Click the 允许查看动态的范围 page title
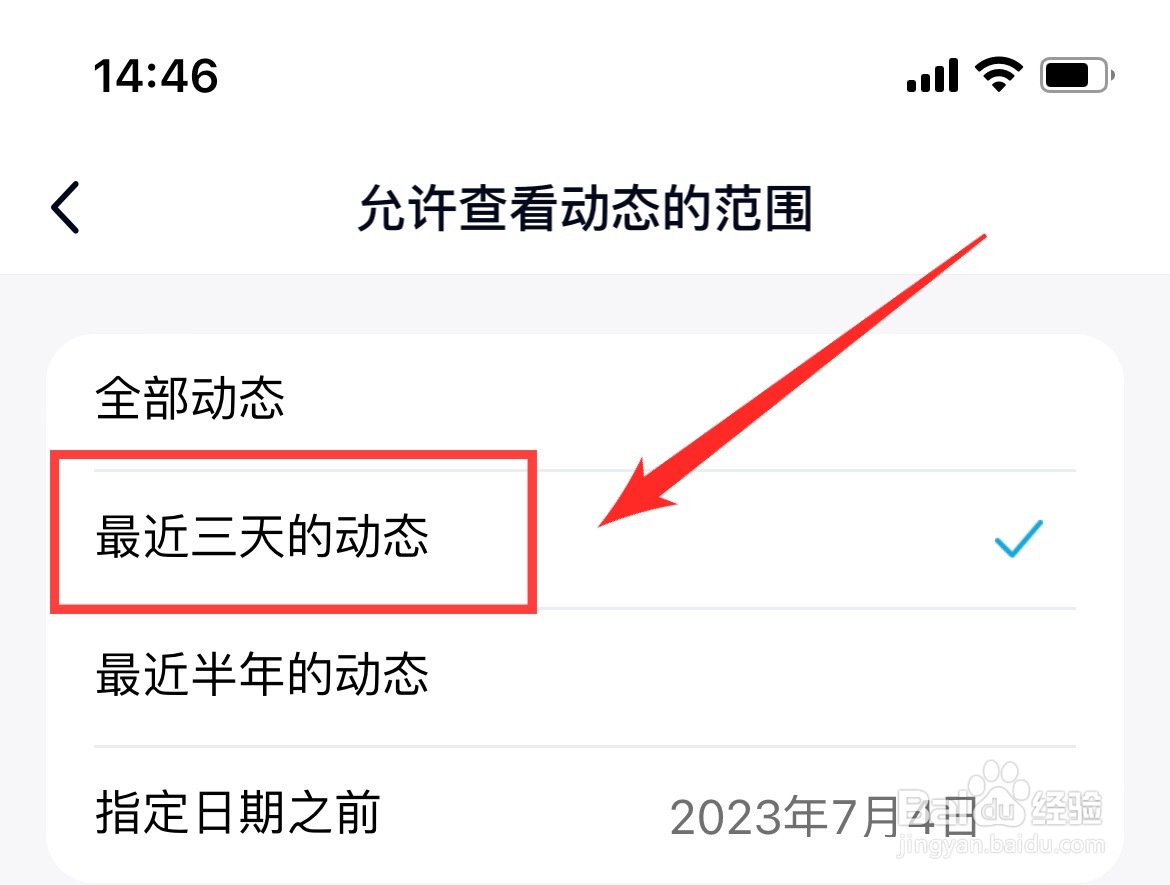Screen dimensions: 1170x885 pyautogui.click(x=585, y=208)
